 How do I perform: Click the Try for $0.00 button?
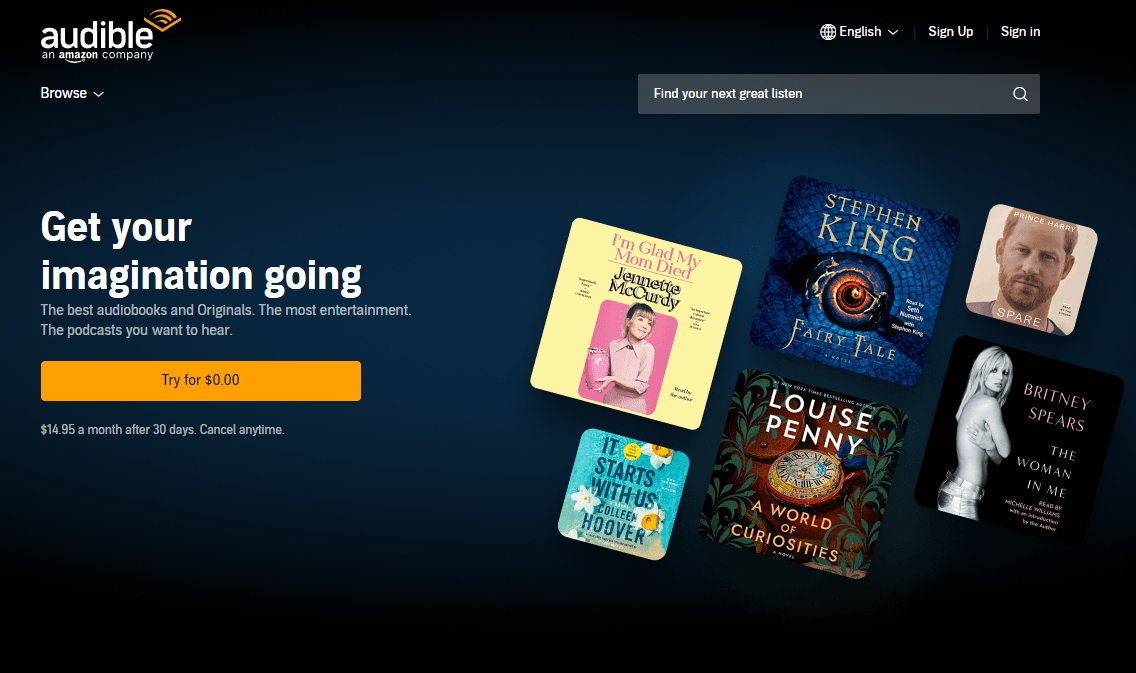coord(201,380)
